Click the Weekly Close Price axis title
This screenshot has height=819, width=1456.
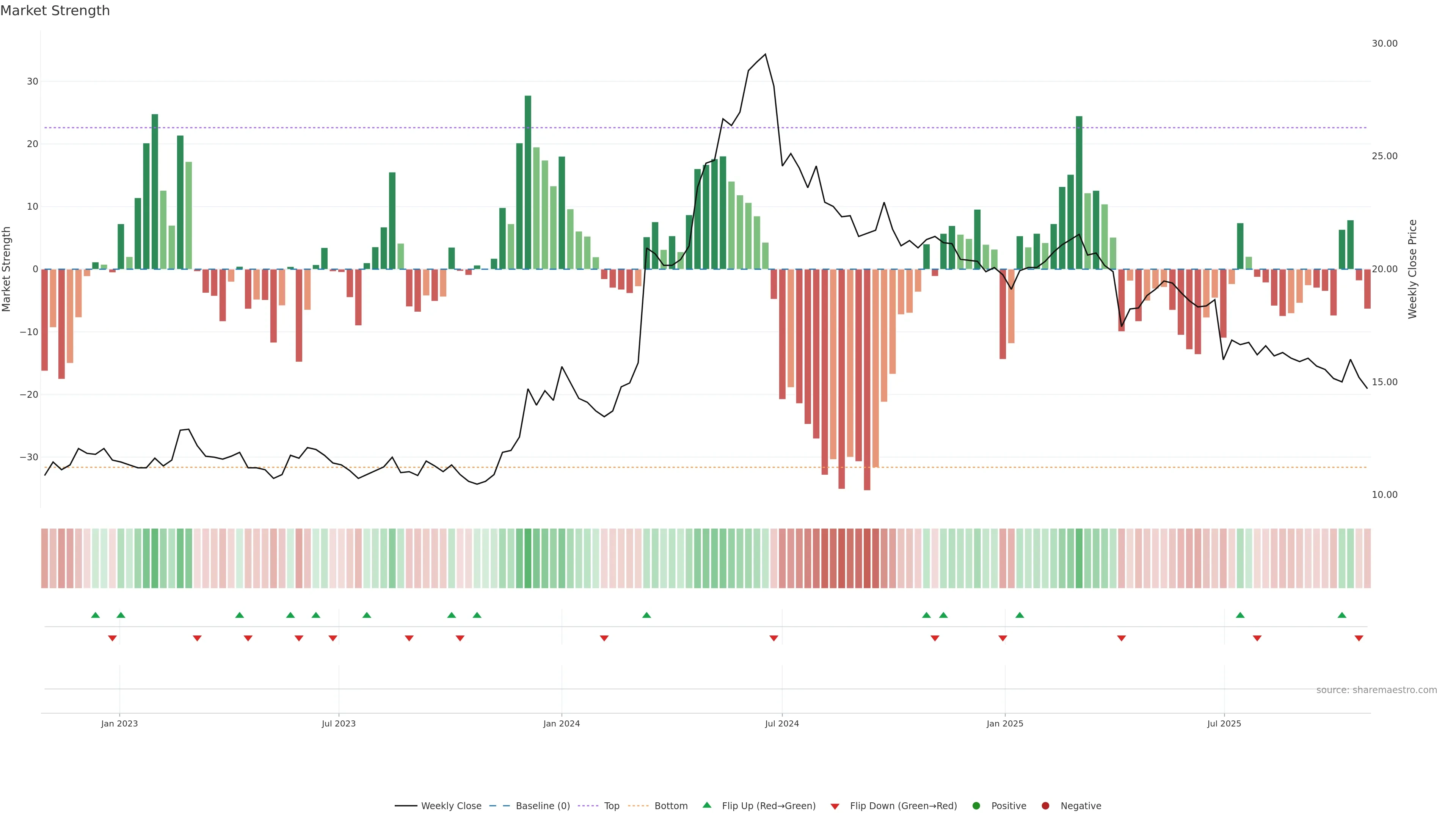tap(1412, 269)
